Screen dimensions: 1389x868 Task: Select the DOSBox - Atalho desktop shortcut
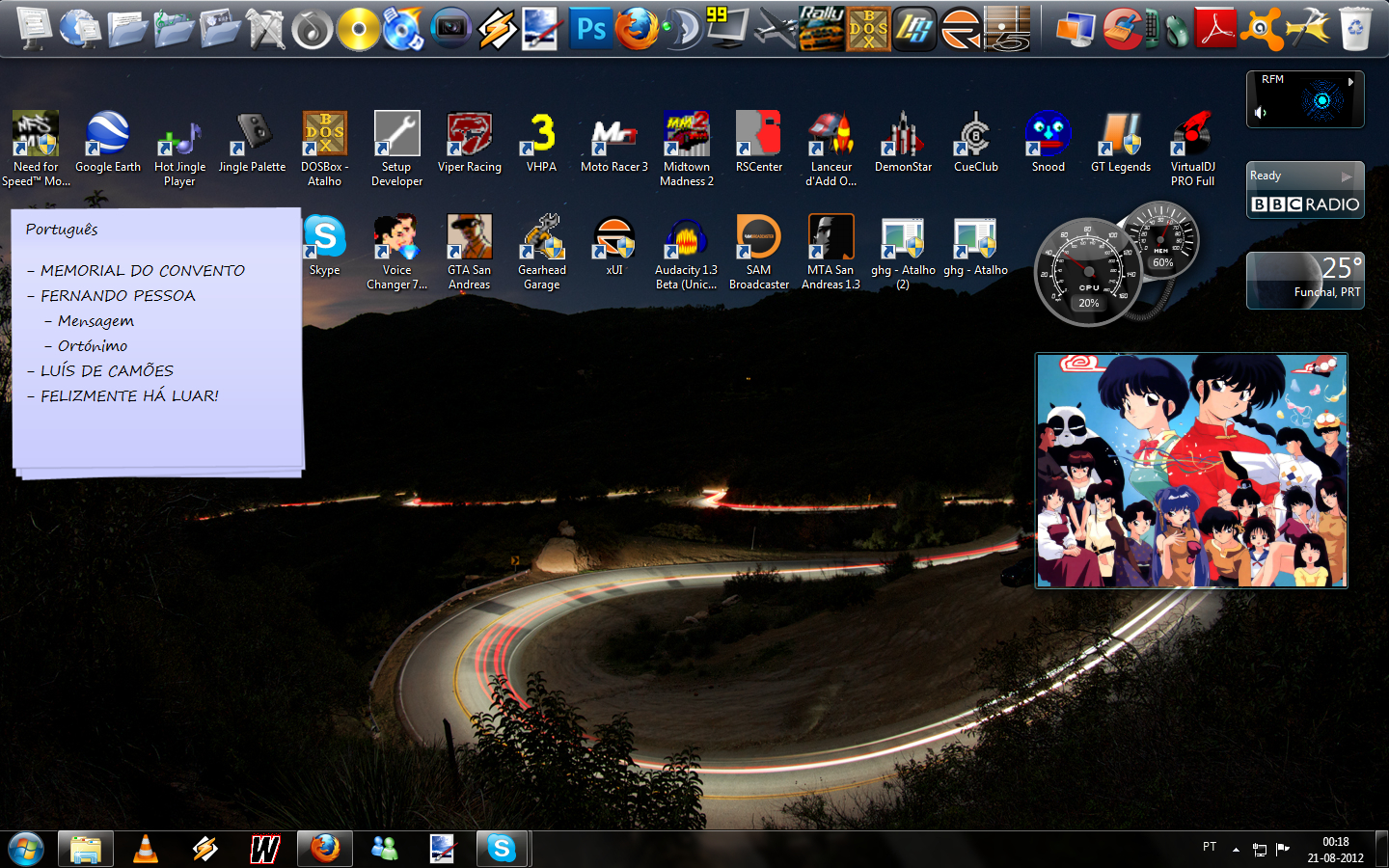click(x=325, y=149)
